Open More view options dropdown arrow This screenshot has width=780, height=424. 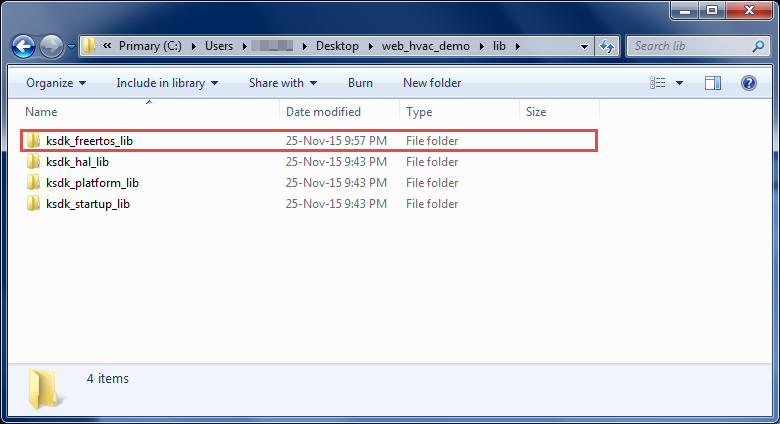tap(679, 83)
